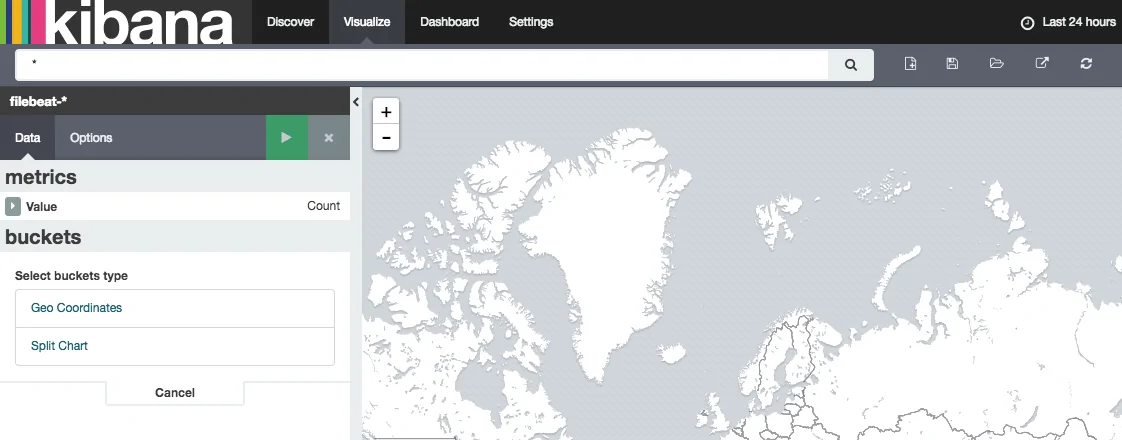Discard changes with the grey X button
The image size is (1122, 440).
tap(328, 137)
